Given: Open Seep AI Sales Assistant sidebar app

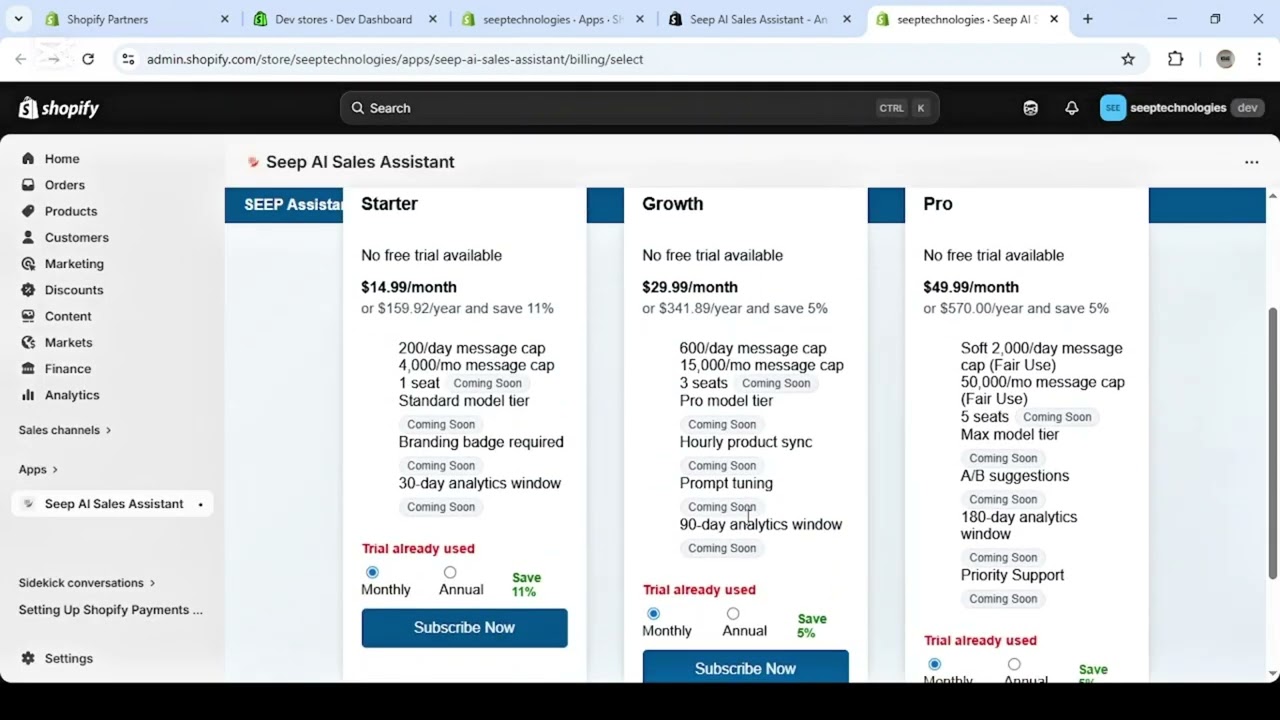Looking at the screenshot, I should (x=112, y=504).
